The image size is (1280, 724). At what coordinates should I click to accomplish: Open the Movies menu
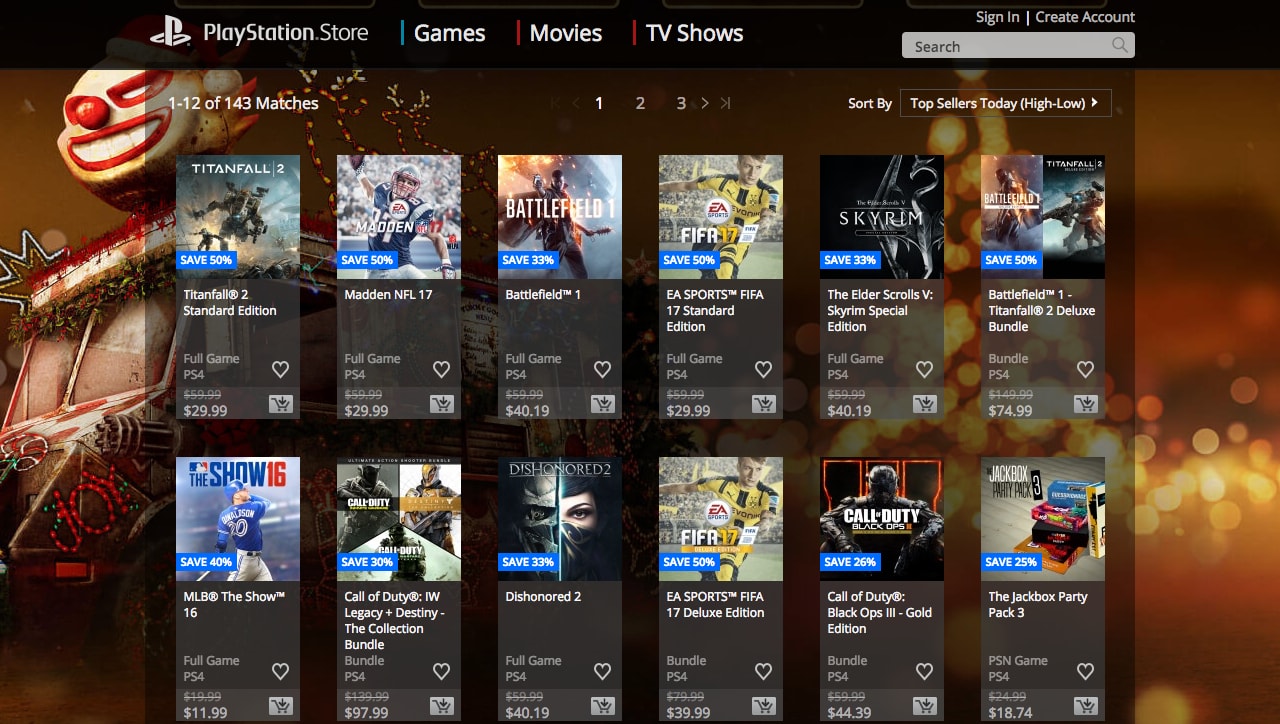pyautogui.click(x=566, y=33)
